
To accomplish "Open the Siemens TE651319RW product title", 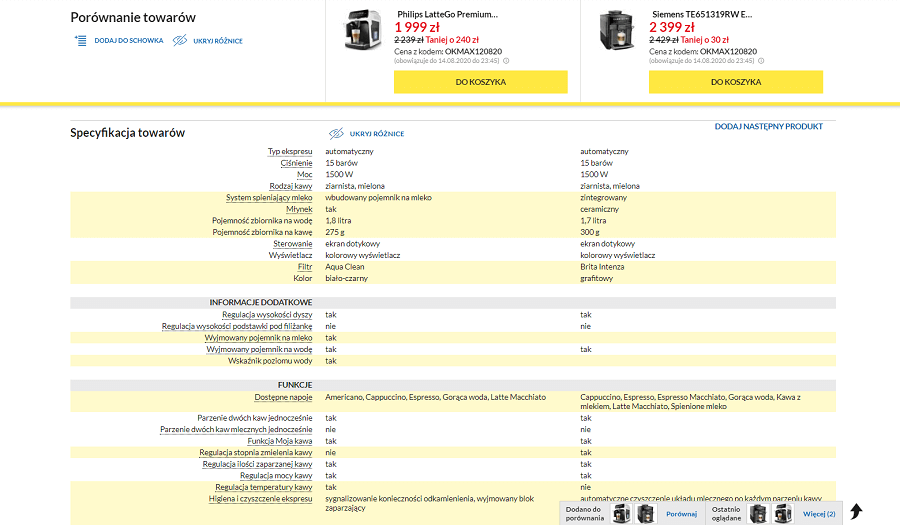I will coord(702,14).
